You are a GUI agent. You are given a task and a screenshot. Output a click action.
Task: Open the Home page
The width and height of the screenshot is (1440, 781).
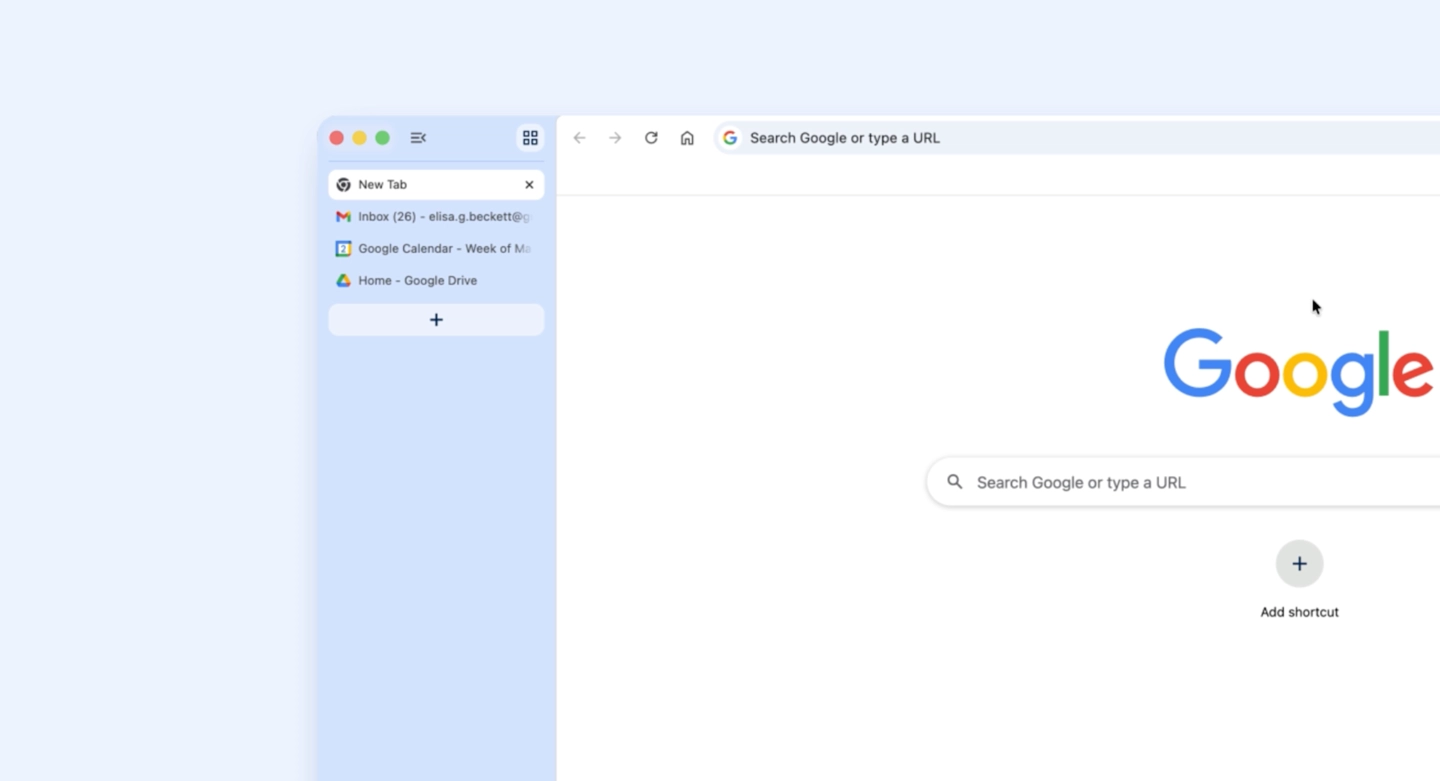tap(687, 137)
